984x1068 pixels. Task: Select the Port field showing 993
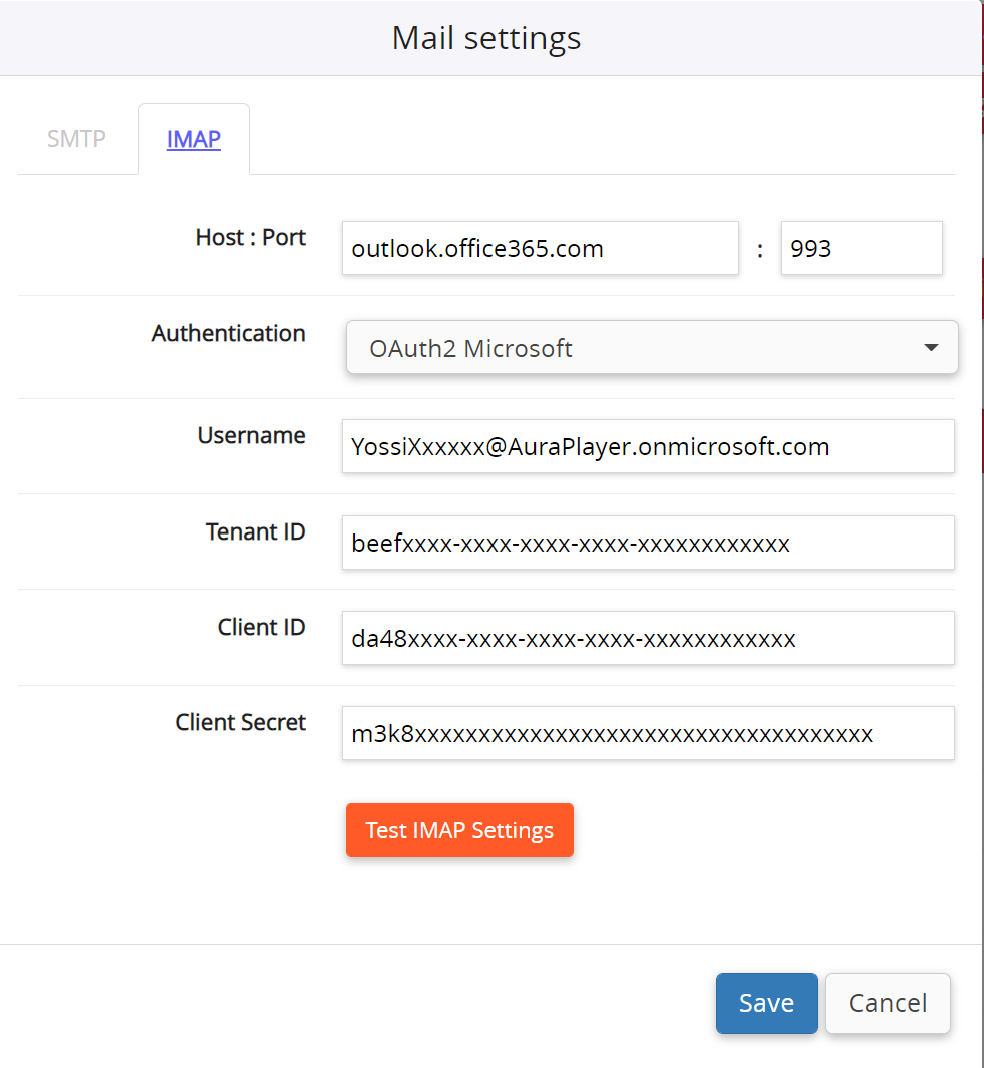point(861,248)
